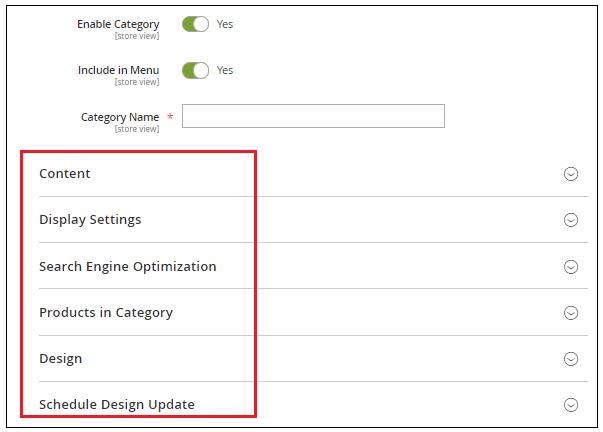The width and height of the screenshot is (603, 432).
Task: Click the Products in Category chevron icon
Action: tap(571, 313)
